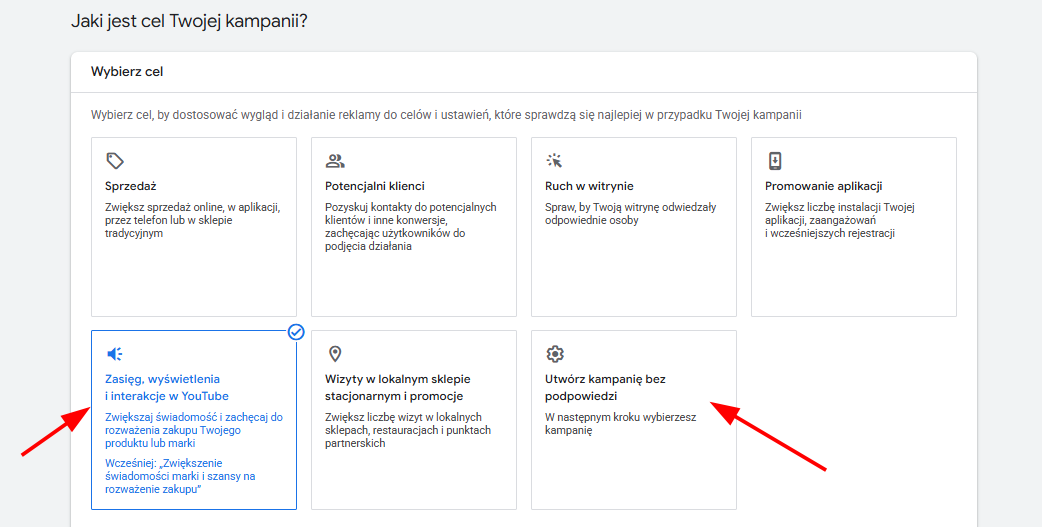
Task: Click the megaphone icon on the YouTube reach card
Action: tap(115, 354)
